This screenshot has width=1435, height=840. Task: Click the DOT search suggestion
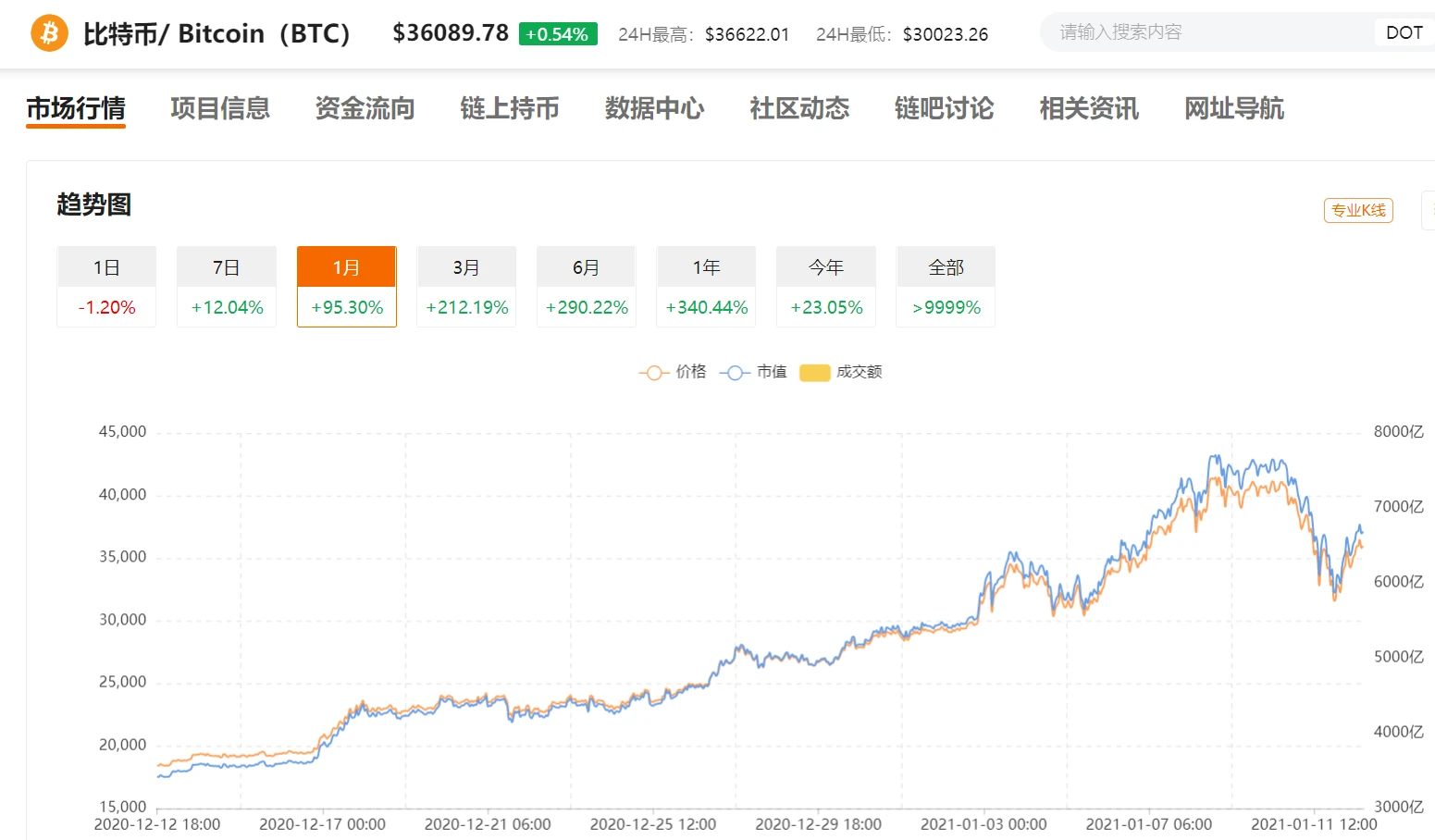pos(1403,32)
